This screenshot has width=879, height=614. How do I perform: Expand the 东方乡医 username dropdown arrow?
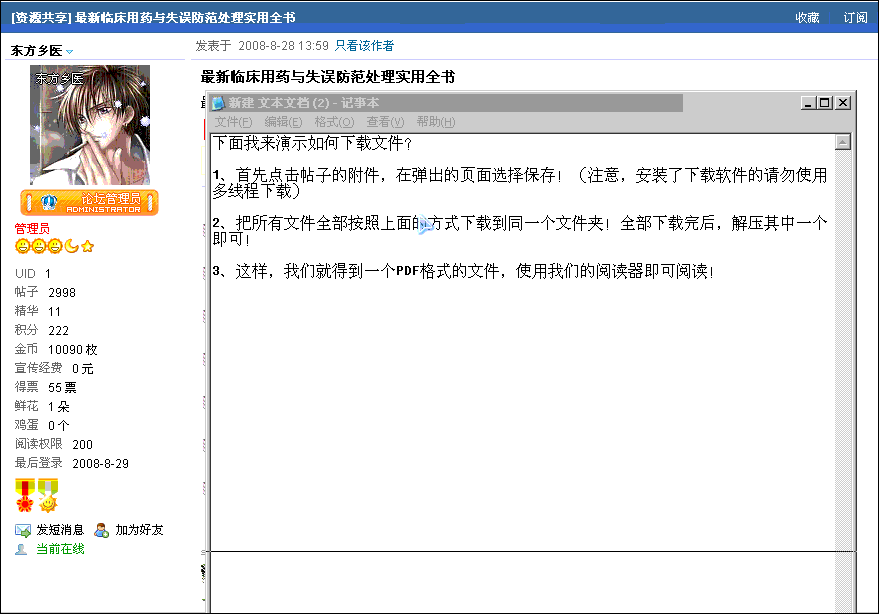point(70,51)
